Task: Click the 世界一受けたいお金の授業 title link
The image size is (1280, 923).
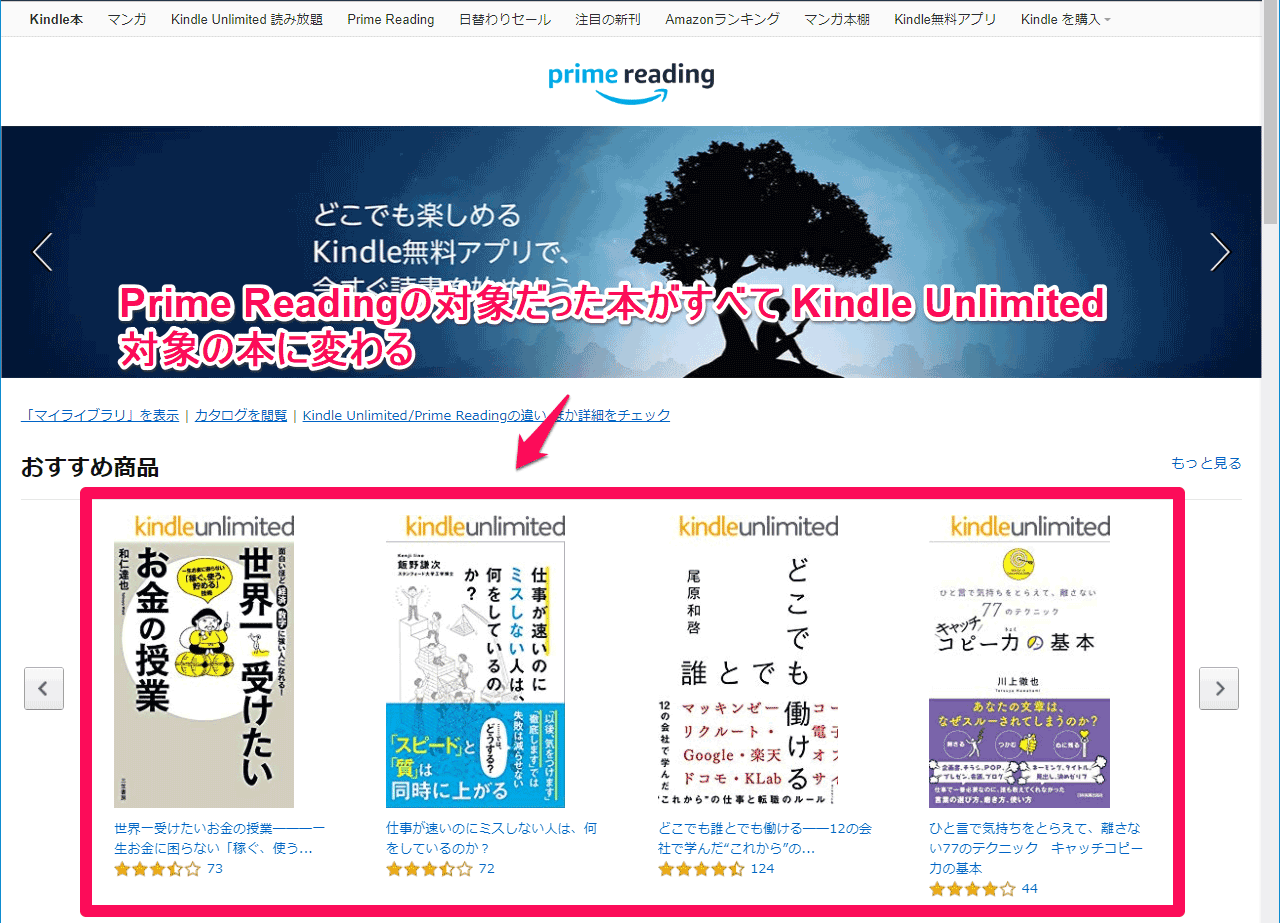Action: 219,838
